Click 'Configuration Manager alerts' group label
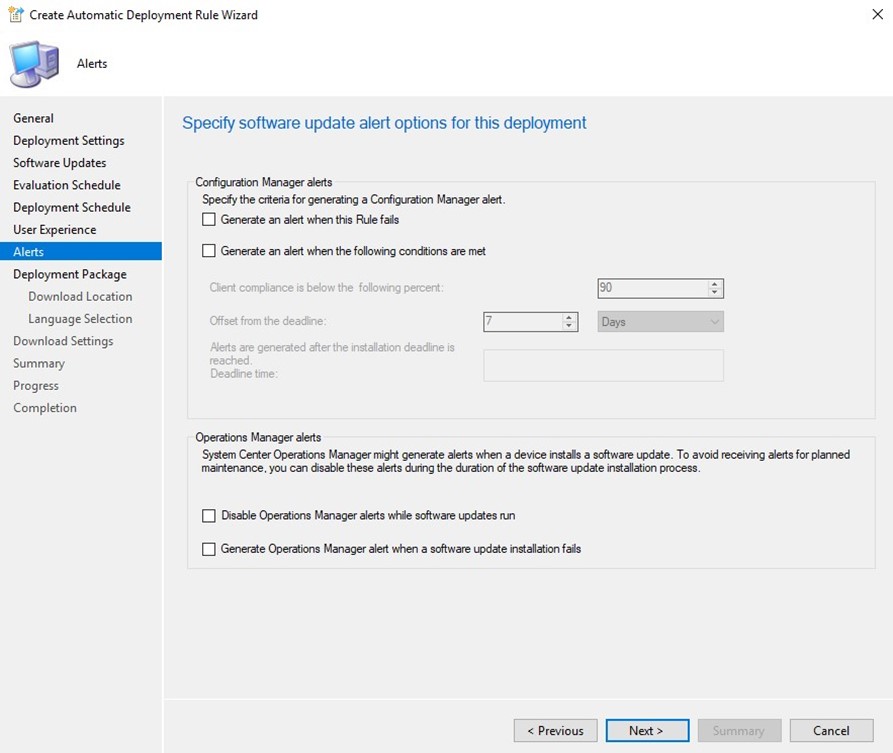Screen dimensions: 893x753 point(264,182)
